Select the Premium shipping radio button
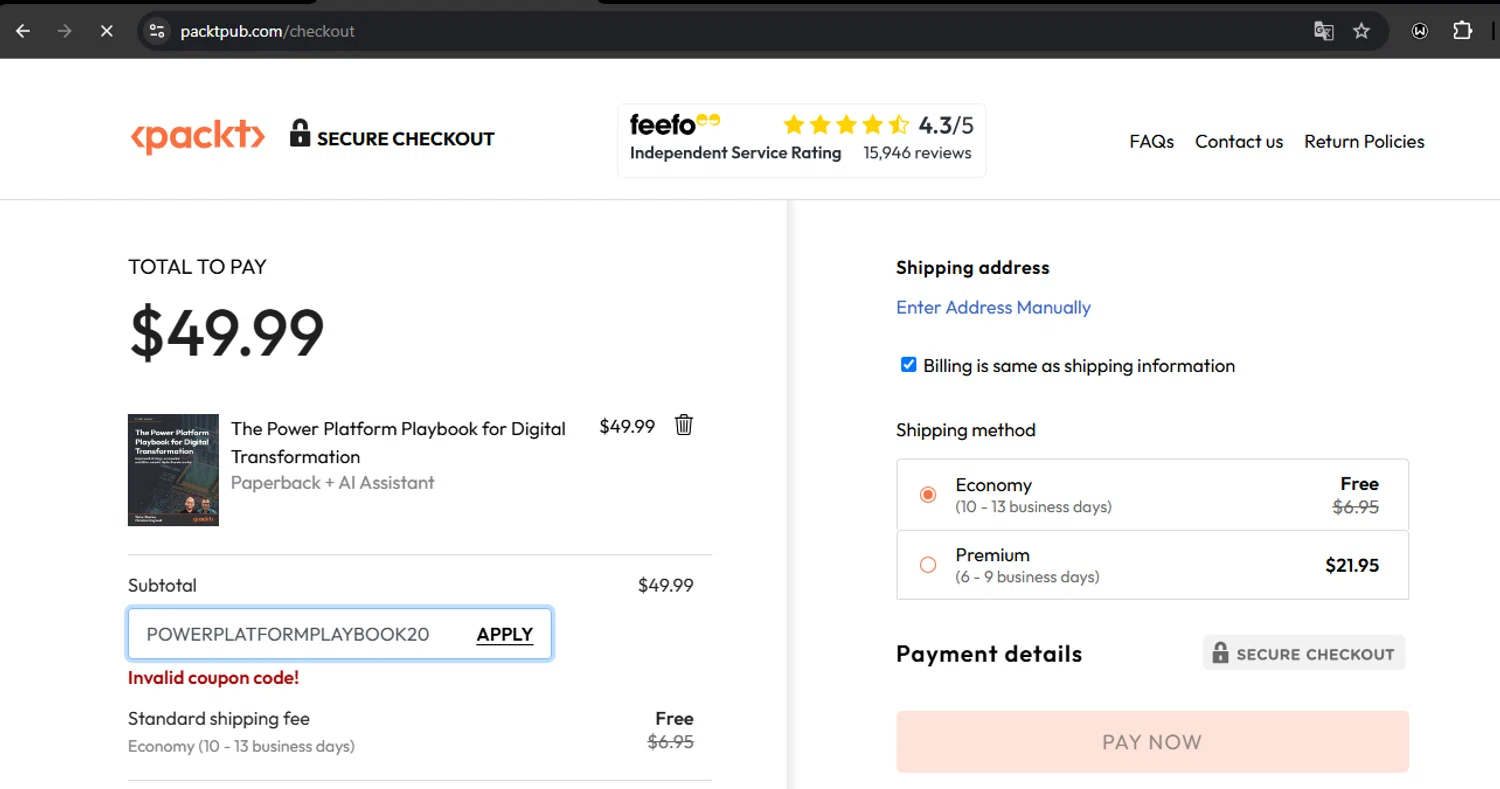This screenshot has height=789, width=1500. 928,565
